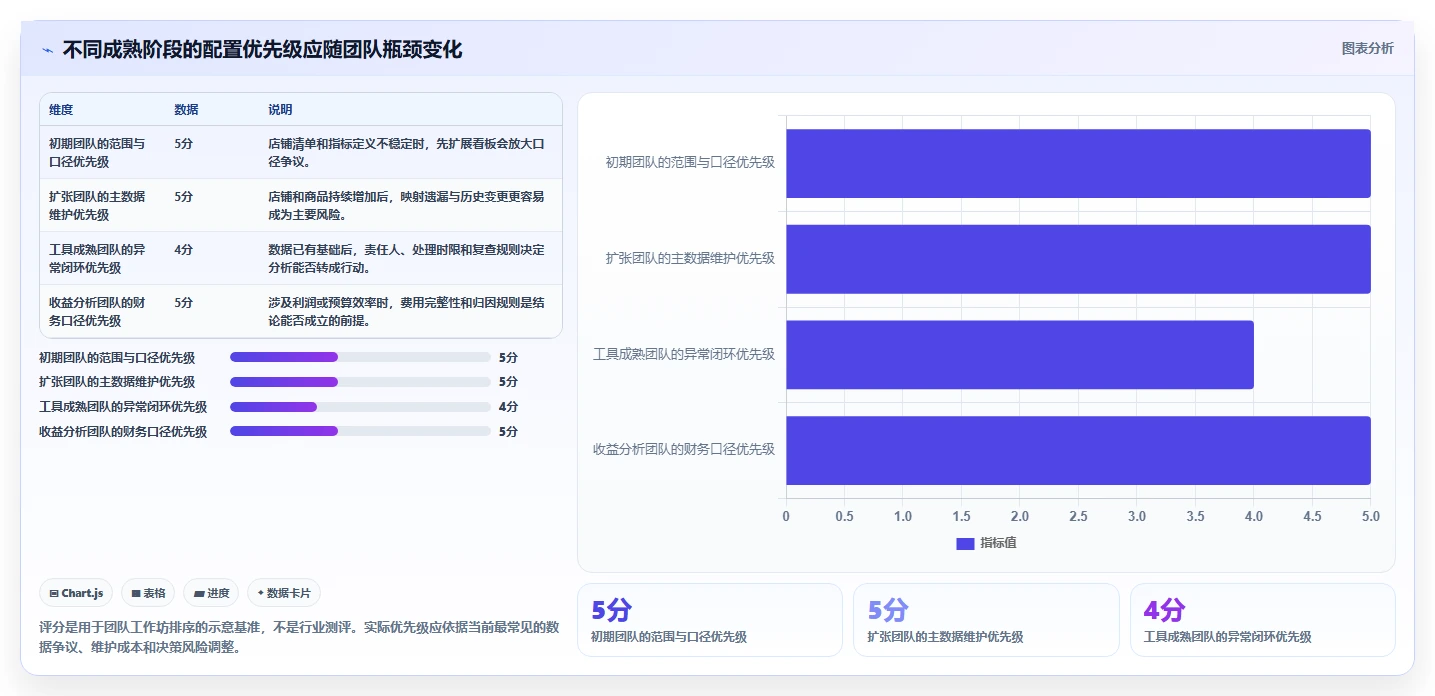Select the Chart.js tag chip
Image resolution: width=1435 pixels, height=696 pixels.
77,593
